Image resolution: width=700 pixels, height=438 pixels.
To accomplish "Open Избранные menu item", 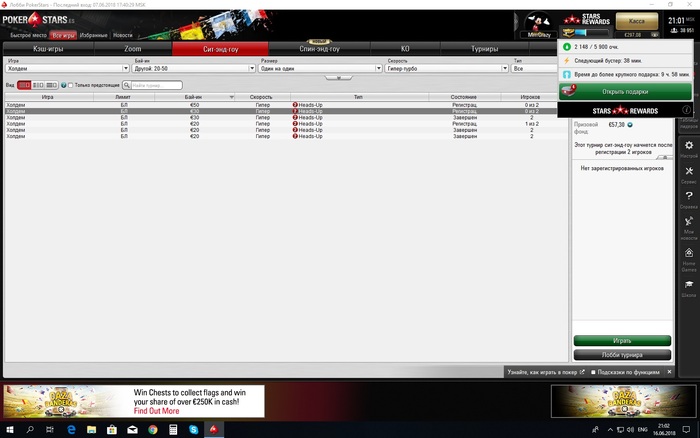I will [93, 35].
